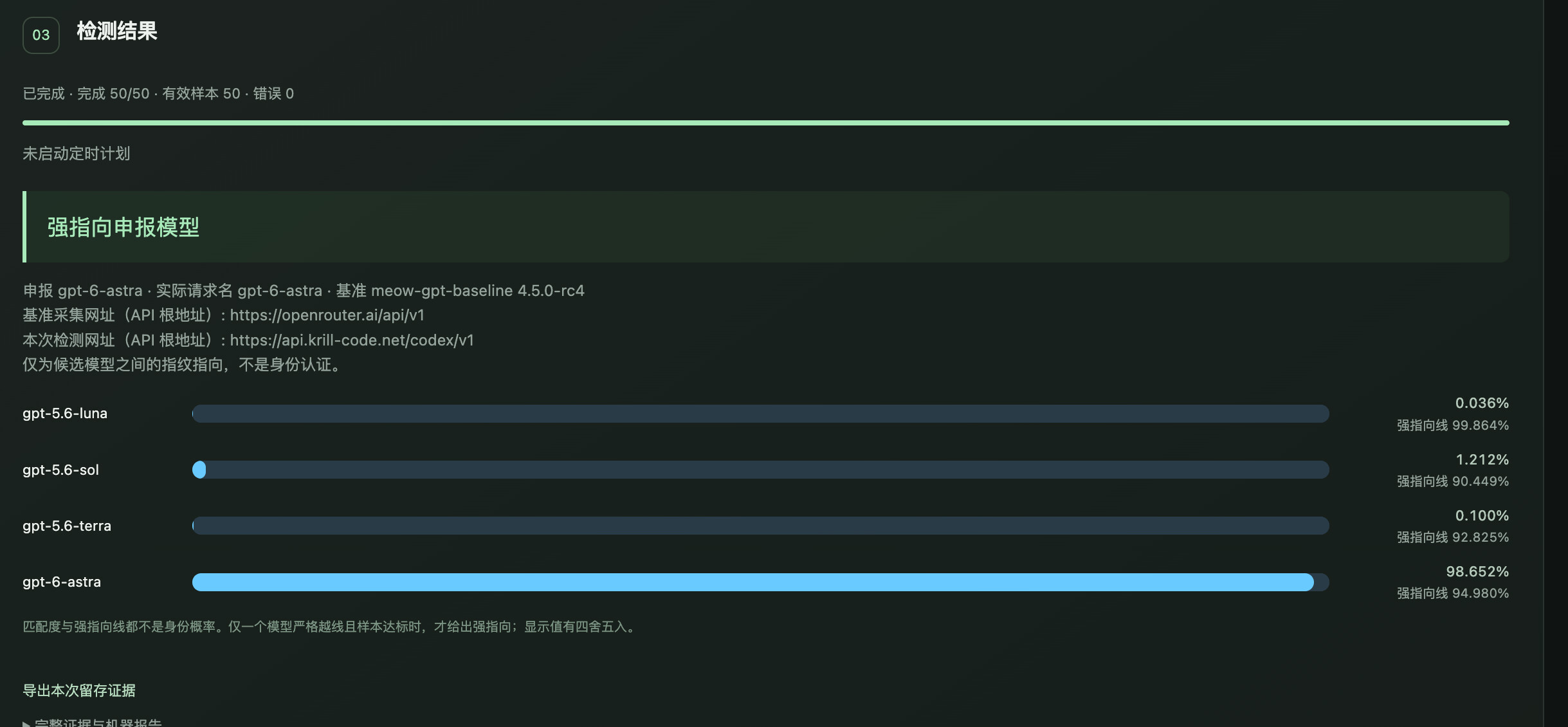Viewport: 1568px width, 727px height.
Task: Select the gpt-5.6-luna model label
Action: coord(65,414)
